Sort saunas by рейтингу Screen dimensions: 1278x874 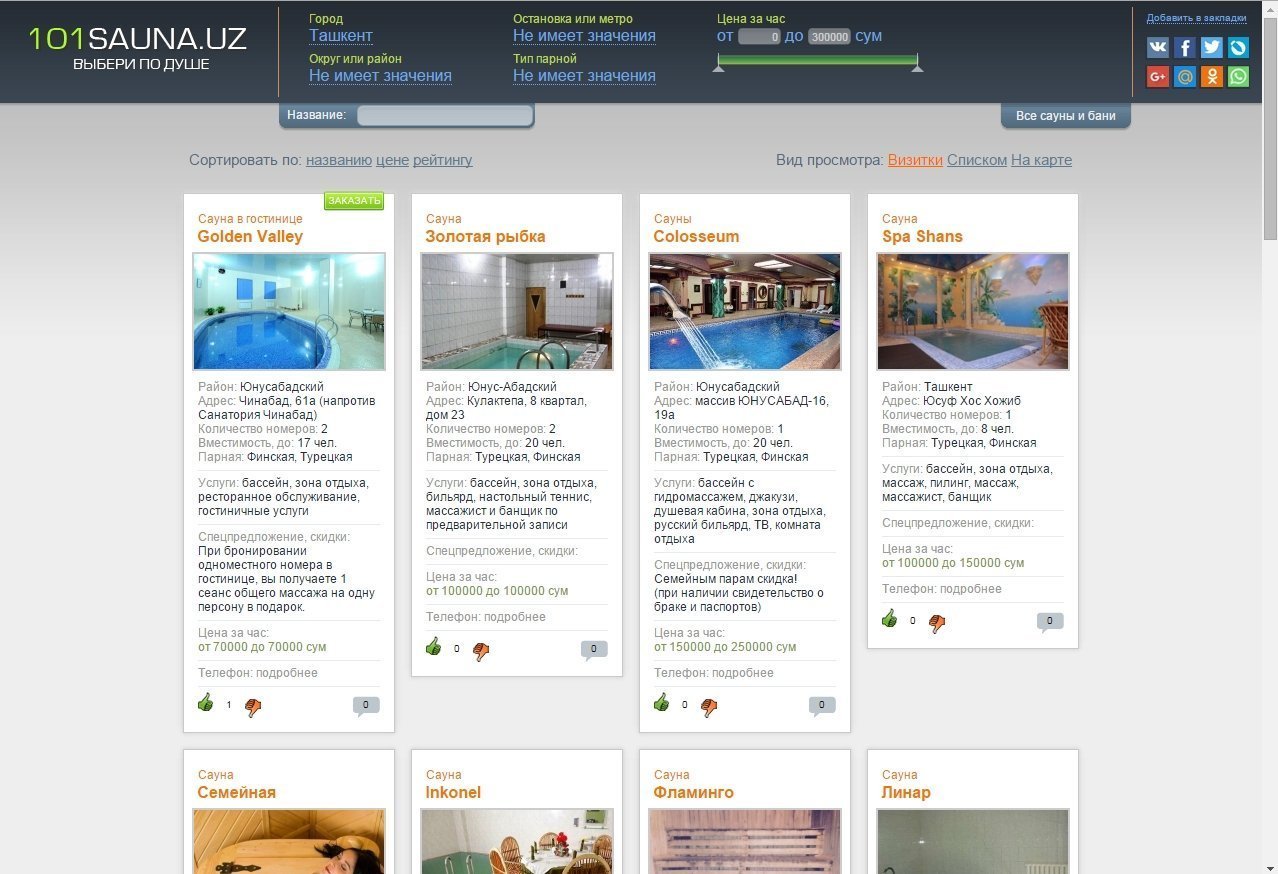point(443,160)
